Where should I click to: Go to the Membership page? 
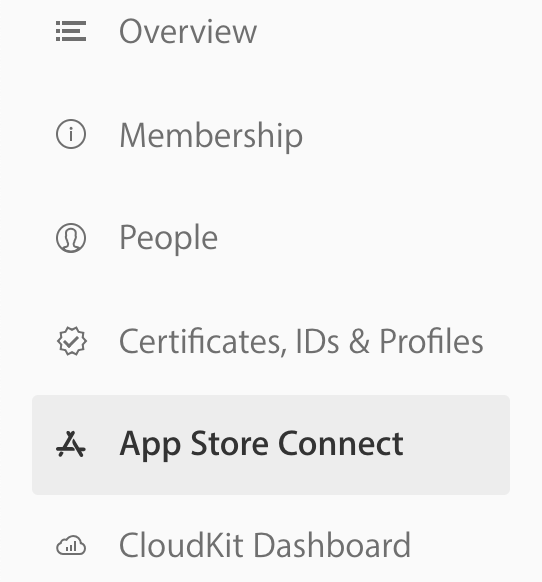pyautogui.click(x=211, y=135)
